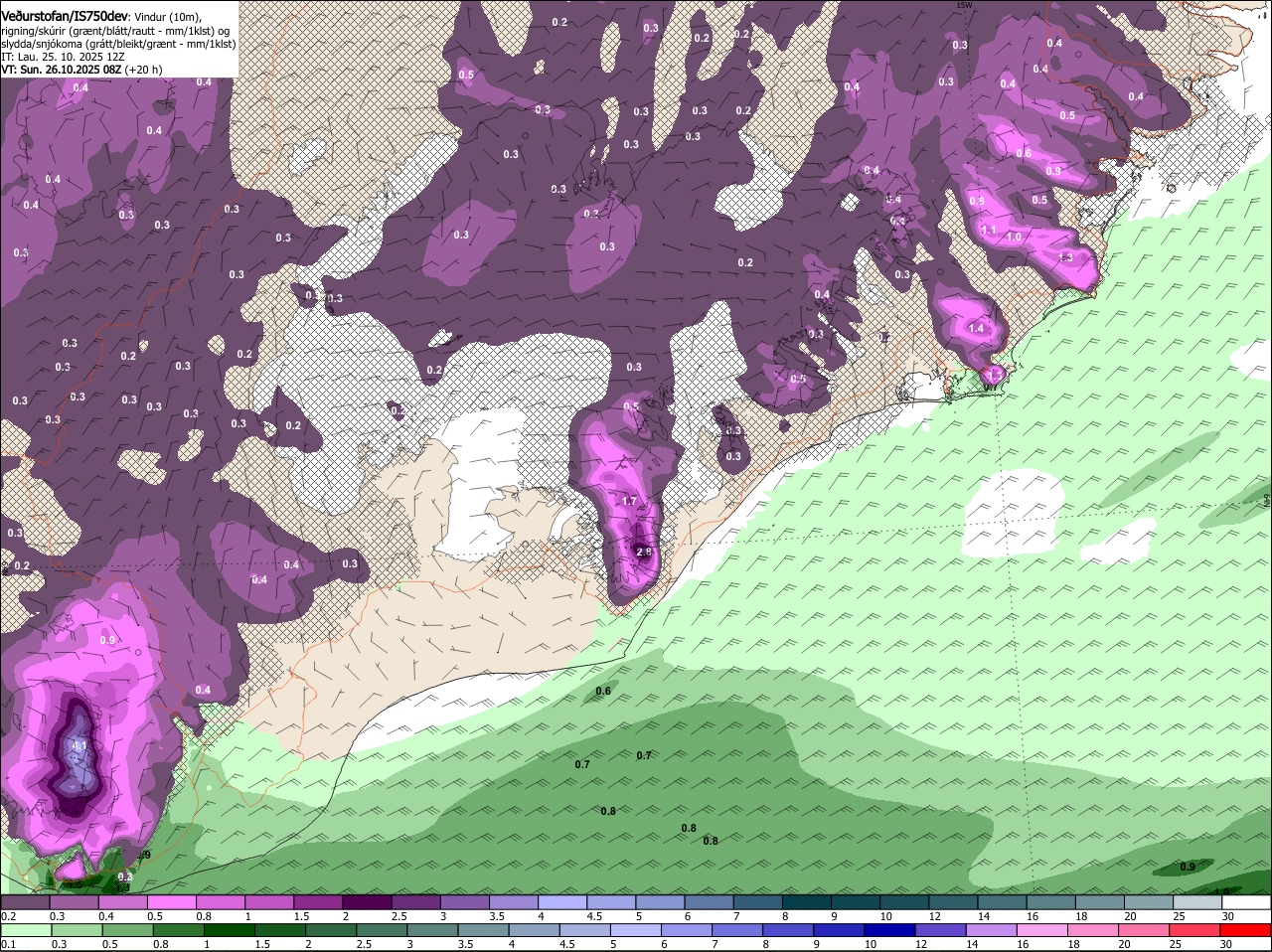Click the 0.2 label starting the upper scale
1272x952 pixels.
click(x=8, y=916)
